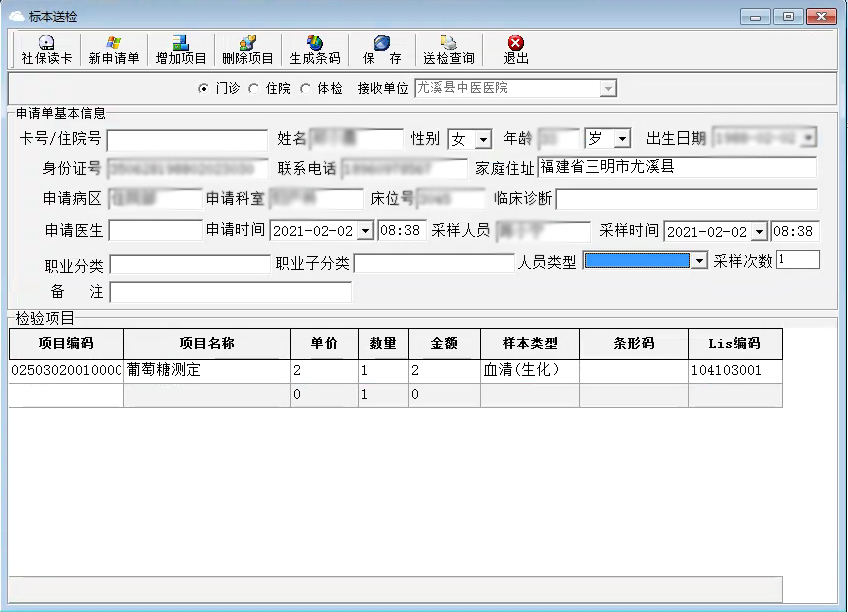
Task: Select the 住院 radio button
Action: click(x=253, y=88)
